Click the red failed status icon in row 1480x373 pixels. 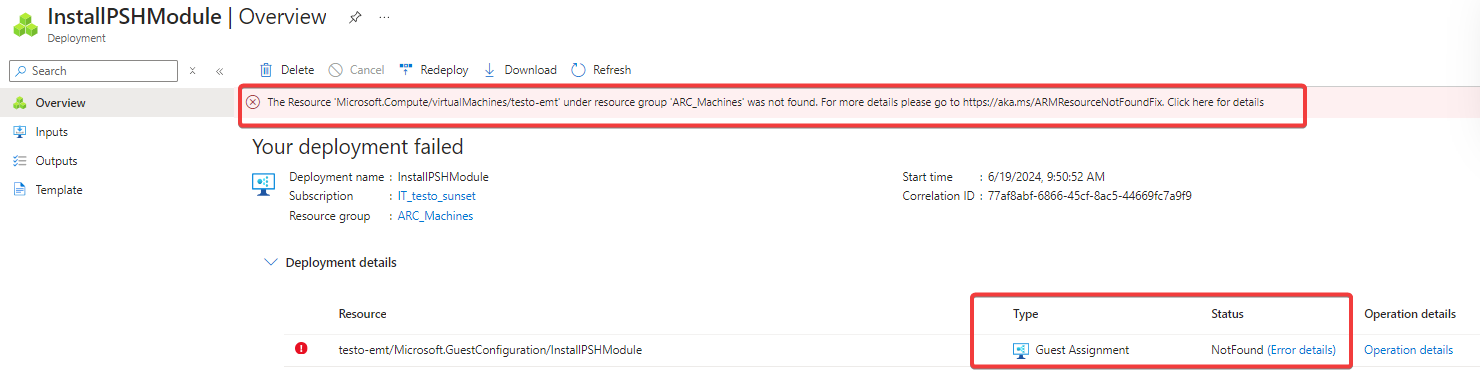[301, 349]
